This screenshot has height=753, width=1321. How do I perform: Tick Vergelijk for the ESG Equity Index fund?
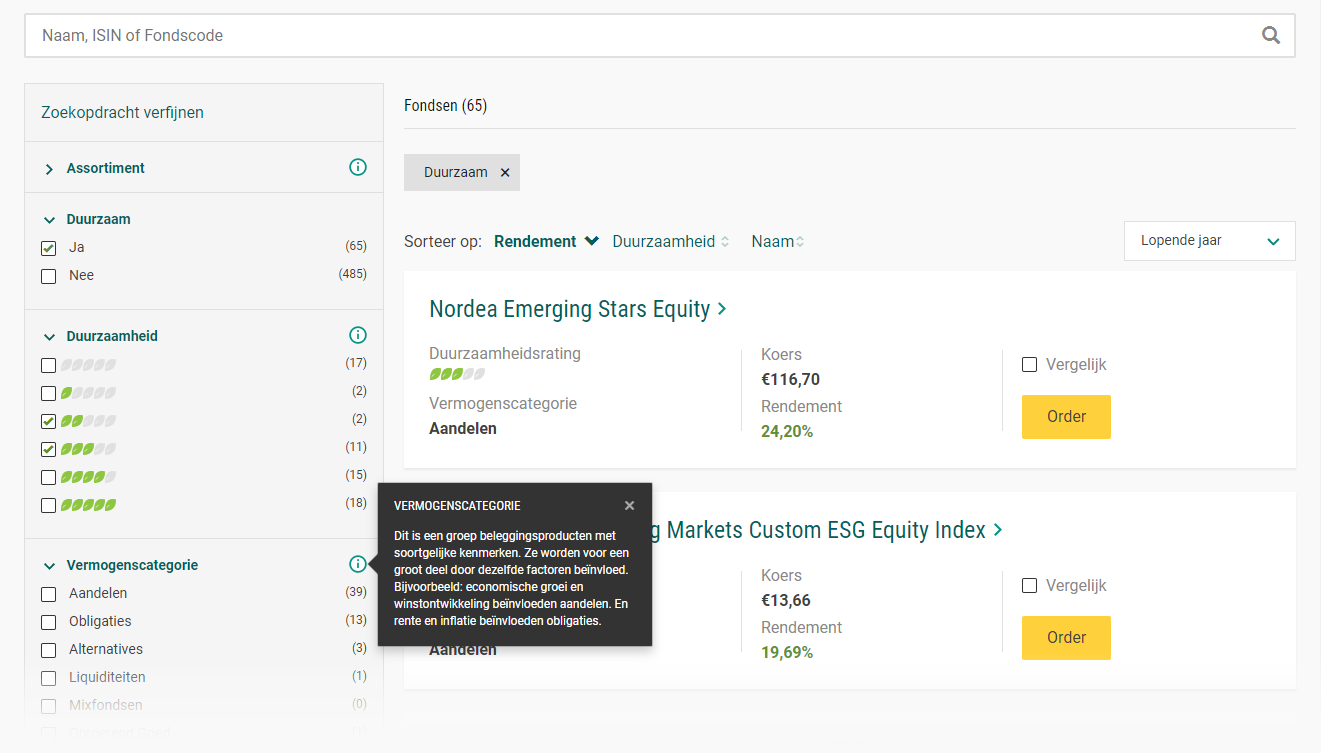point(1029,586)
